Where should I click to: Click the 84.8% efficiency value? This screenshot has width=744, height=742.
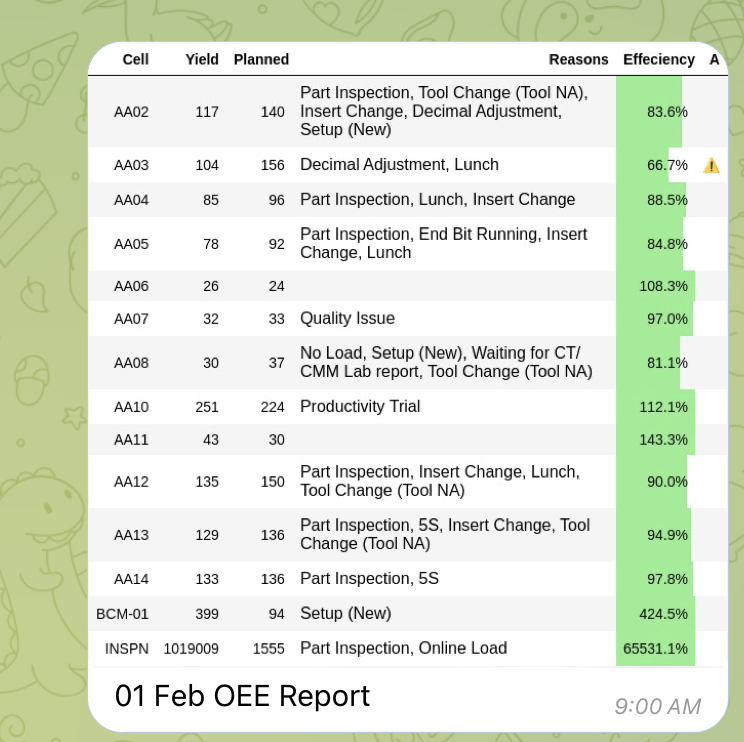tap(667, 244)
